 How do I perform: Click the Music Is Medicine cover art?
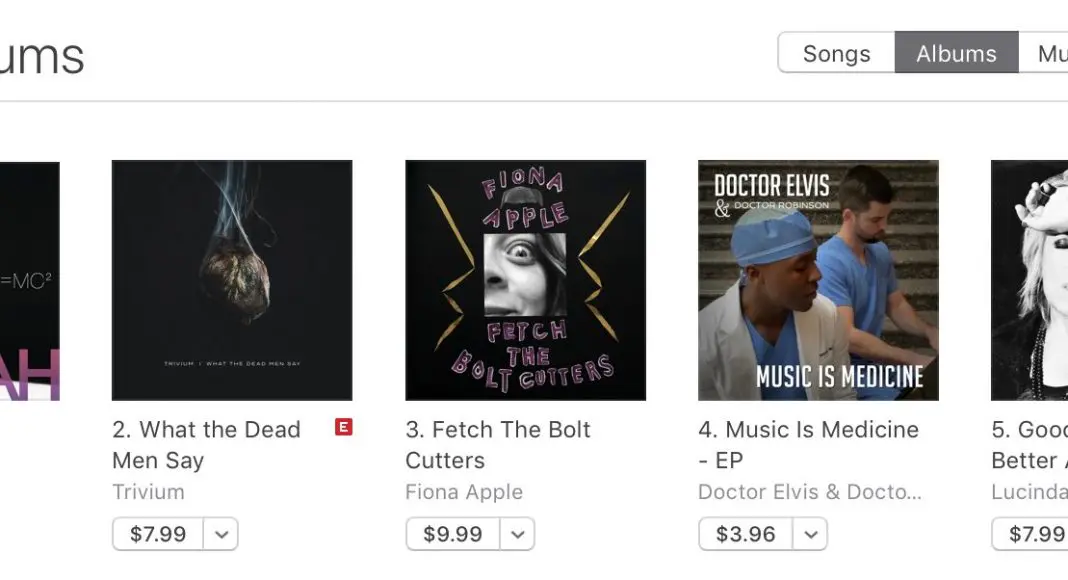click(818, 280)
